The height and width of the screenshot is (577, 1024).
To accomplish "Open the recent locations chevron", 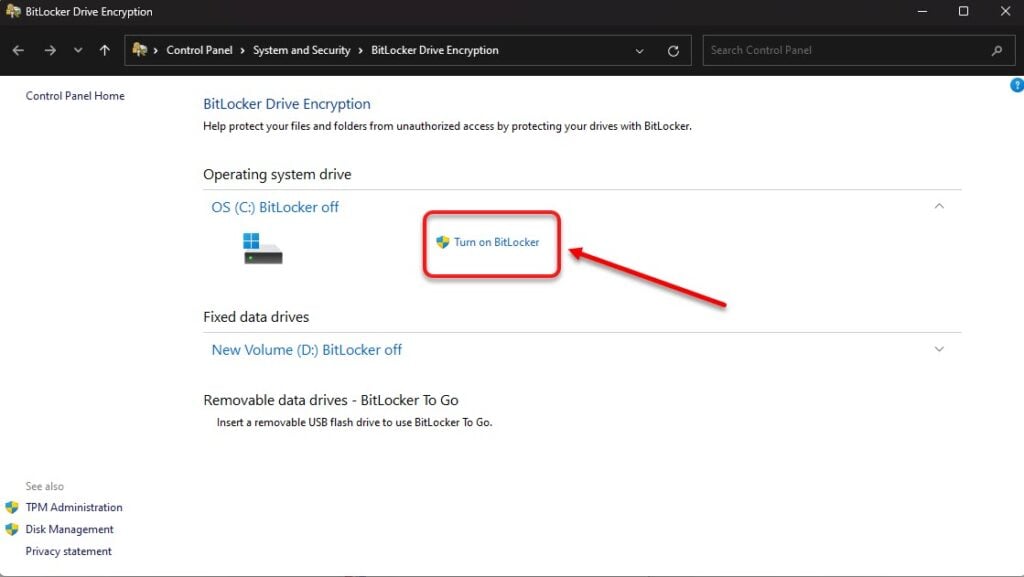I will [78, 50].
